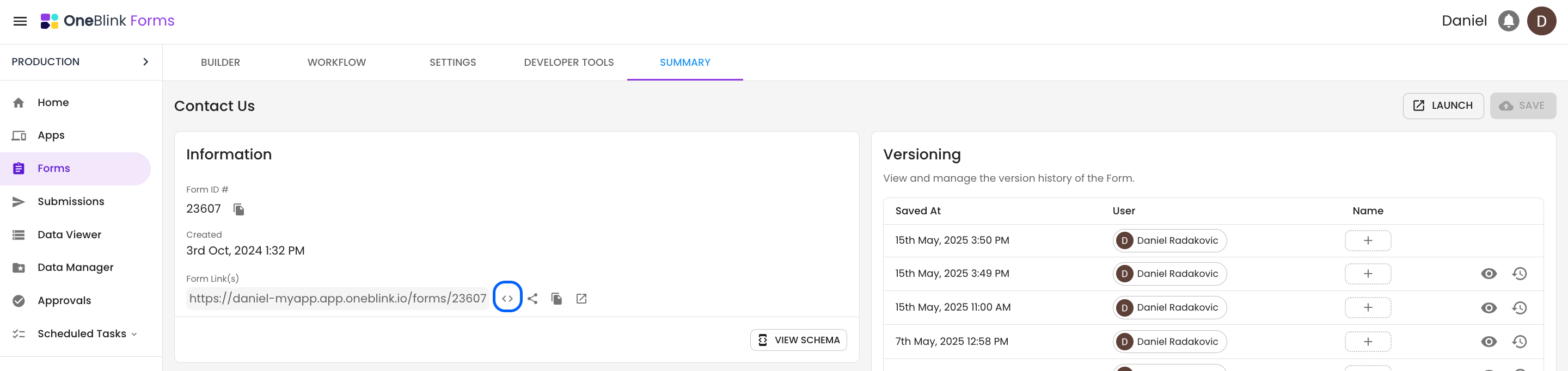This screenshot has height=371, width=1568.
Task: Switch to the BUILDER tab
Action: [220, 63]
